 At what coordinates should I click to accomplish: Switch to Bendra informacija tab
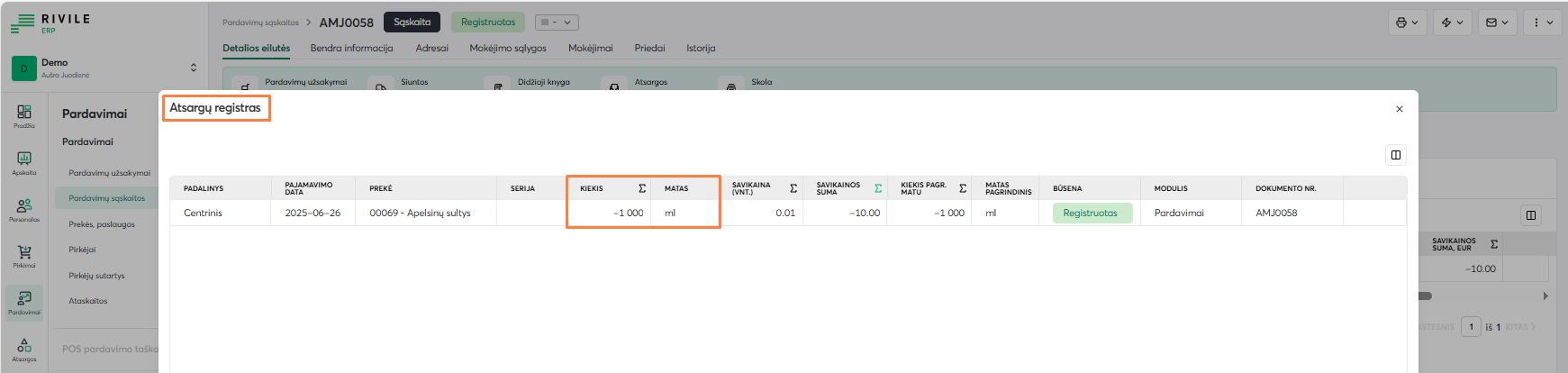pyautogui.click(x=351, y=49)
